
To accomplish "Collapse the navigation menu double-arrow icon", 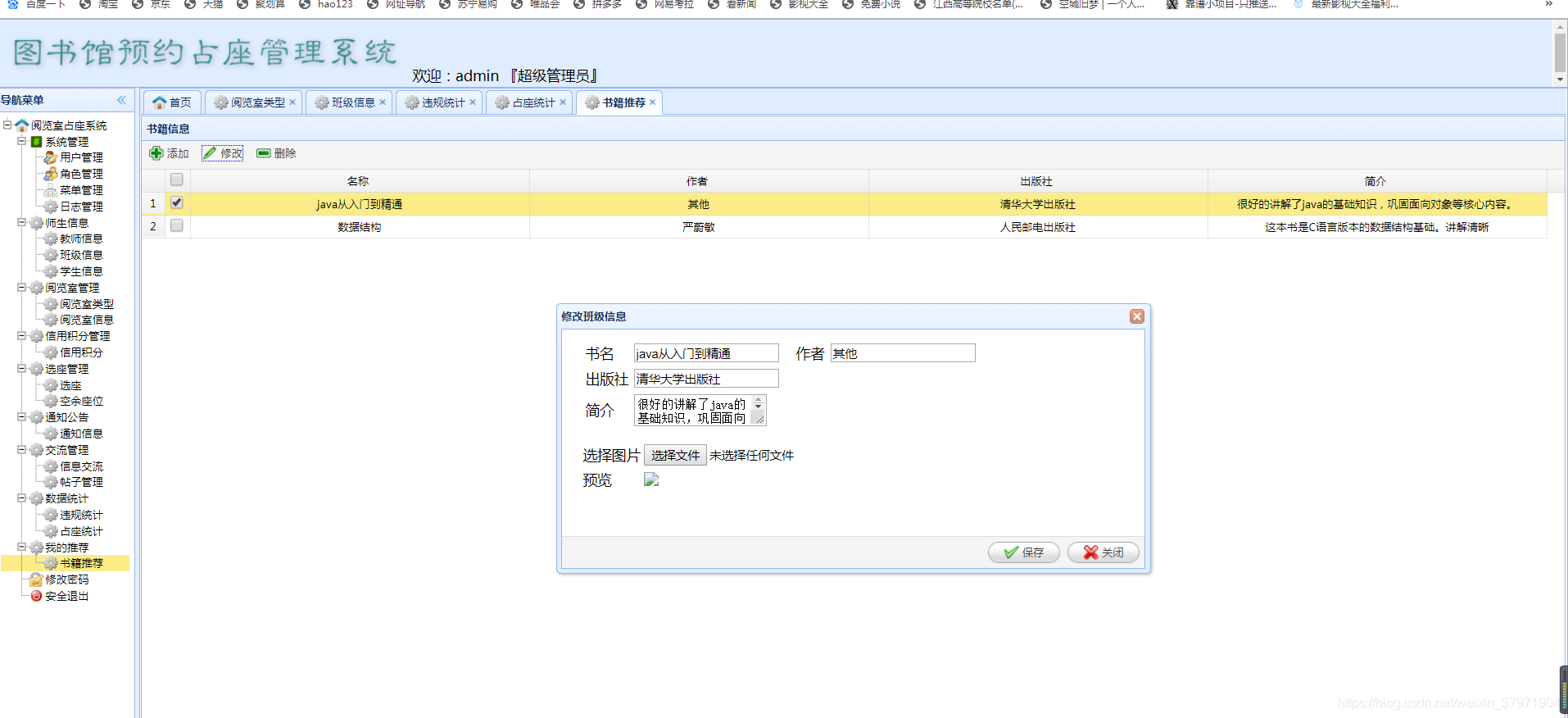I will point(121,100).
